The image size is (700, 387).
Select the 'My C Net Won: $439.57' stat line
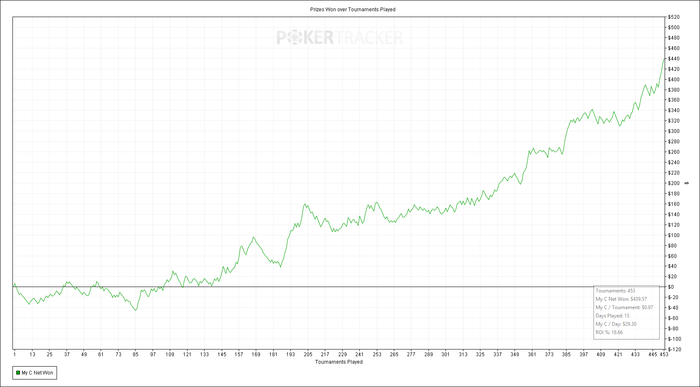coord(621,299)
